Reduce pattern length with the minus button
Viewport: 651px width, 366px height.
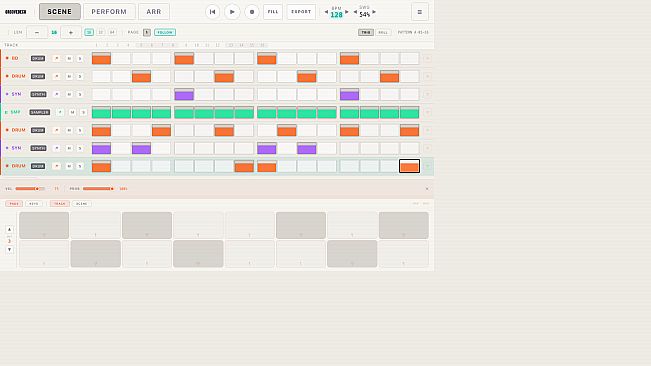(37, 32)
